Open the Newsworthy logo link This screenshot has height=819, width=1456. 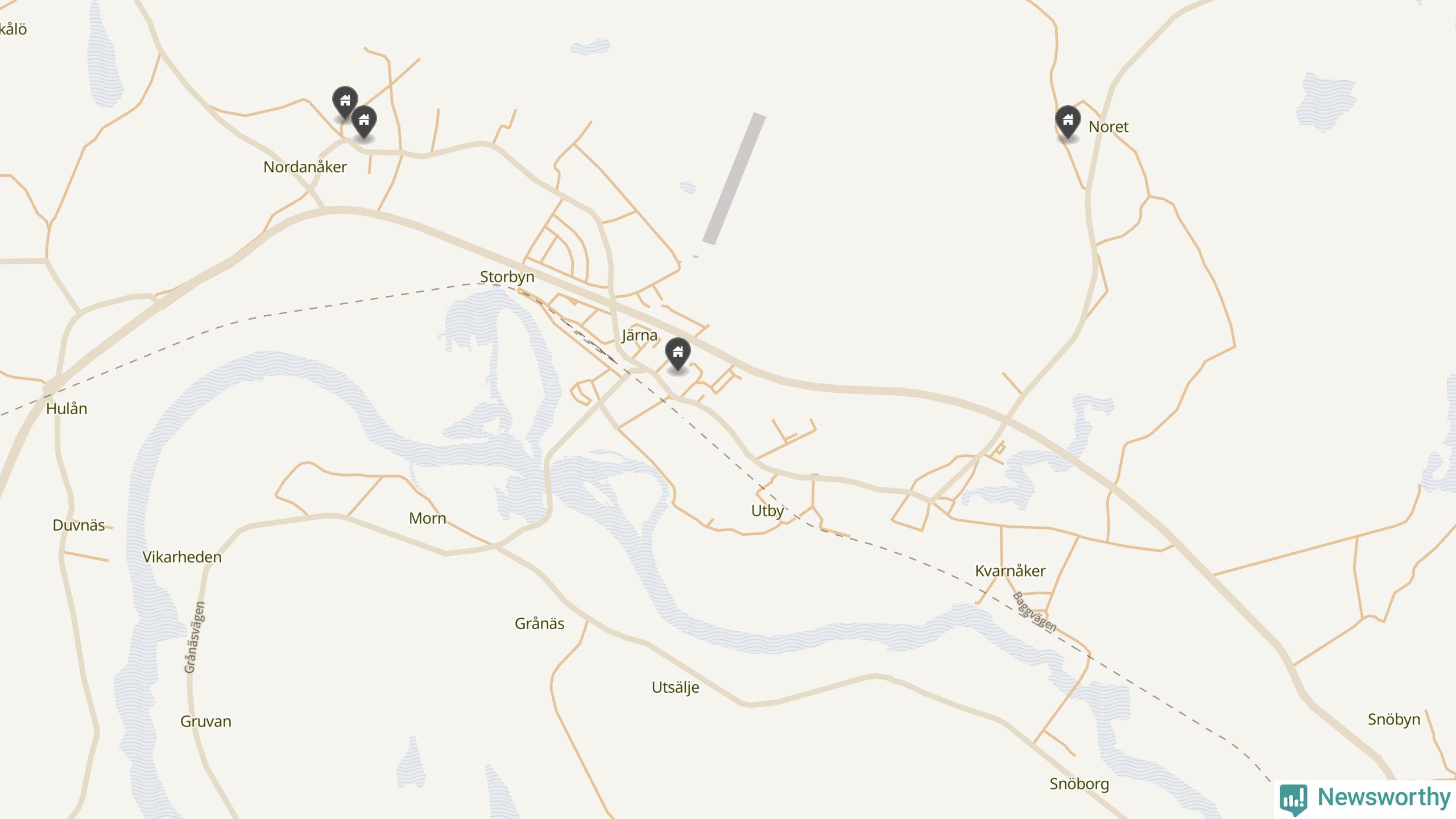(1365, 799)
